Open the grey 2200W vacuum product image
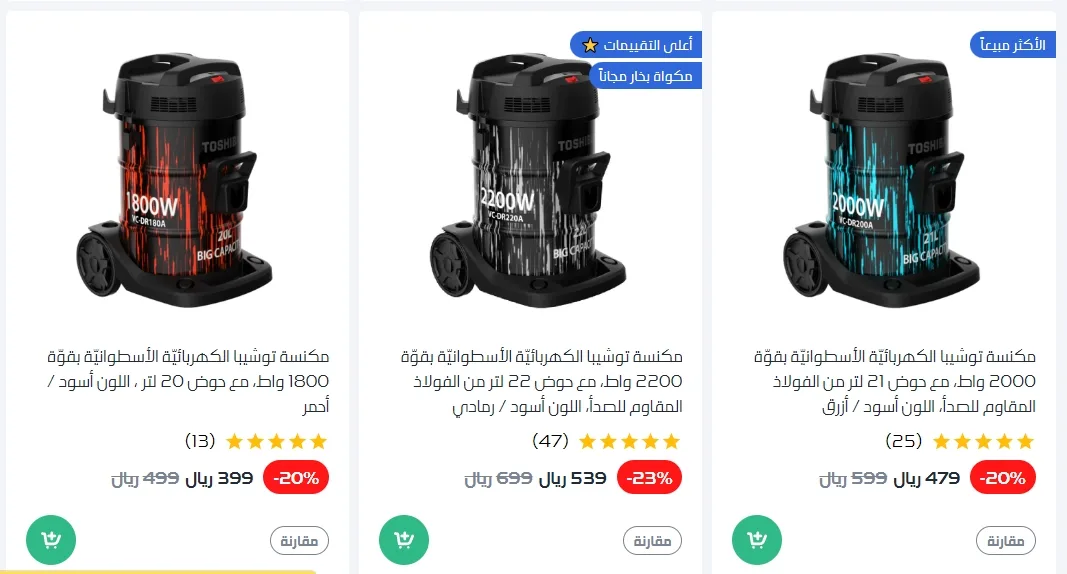This screenshot has width=1067, height=574. coord(528,180)
